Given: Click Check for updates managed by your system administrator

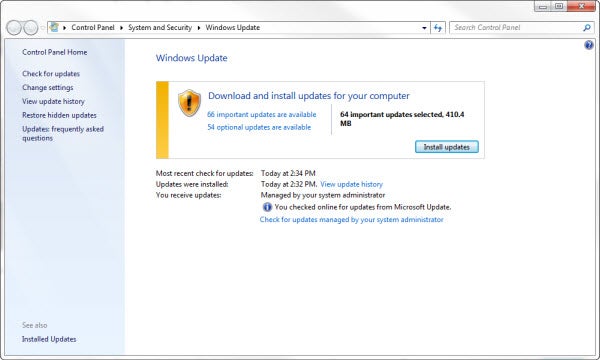Looking at the screenshot, I should [352, 220].
